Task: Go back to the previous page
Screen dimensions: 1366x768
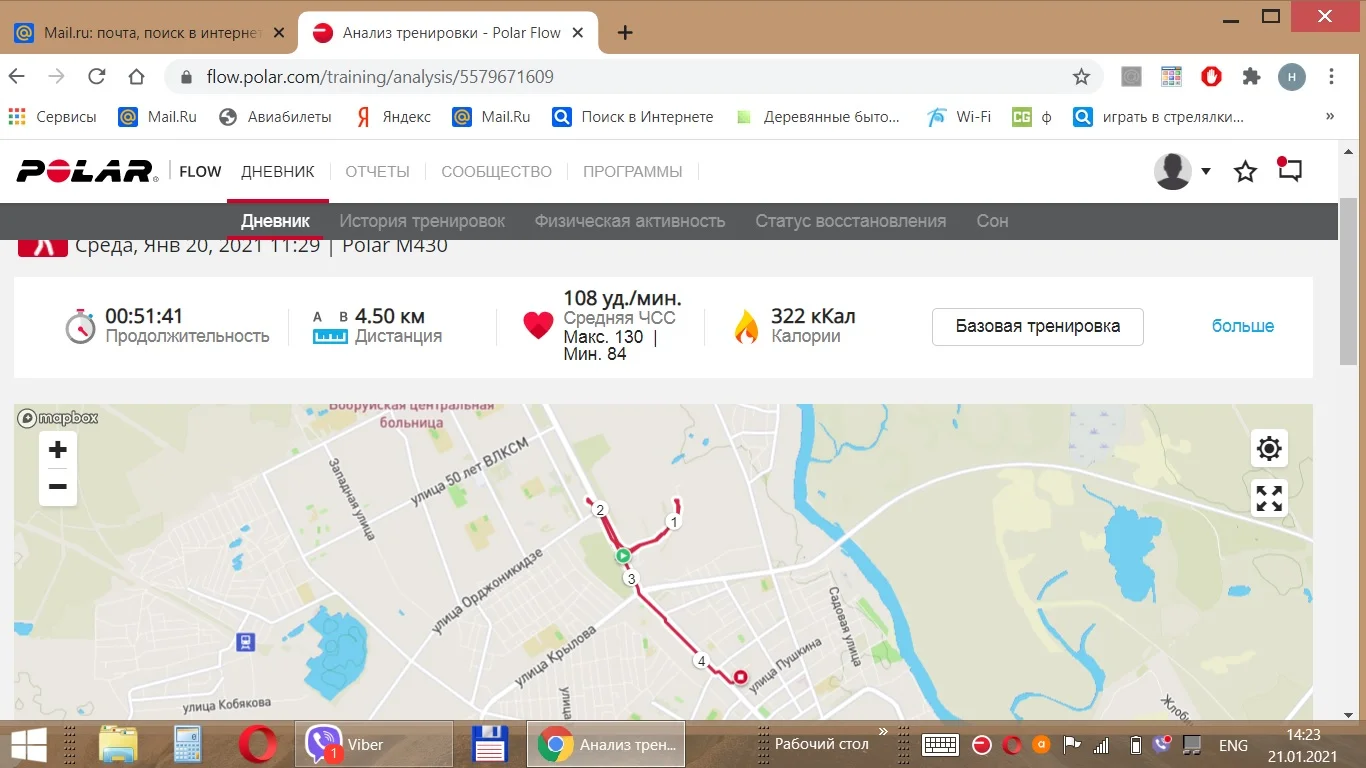Action: (x=17, y=77)
